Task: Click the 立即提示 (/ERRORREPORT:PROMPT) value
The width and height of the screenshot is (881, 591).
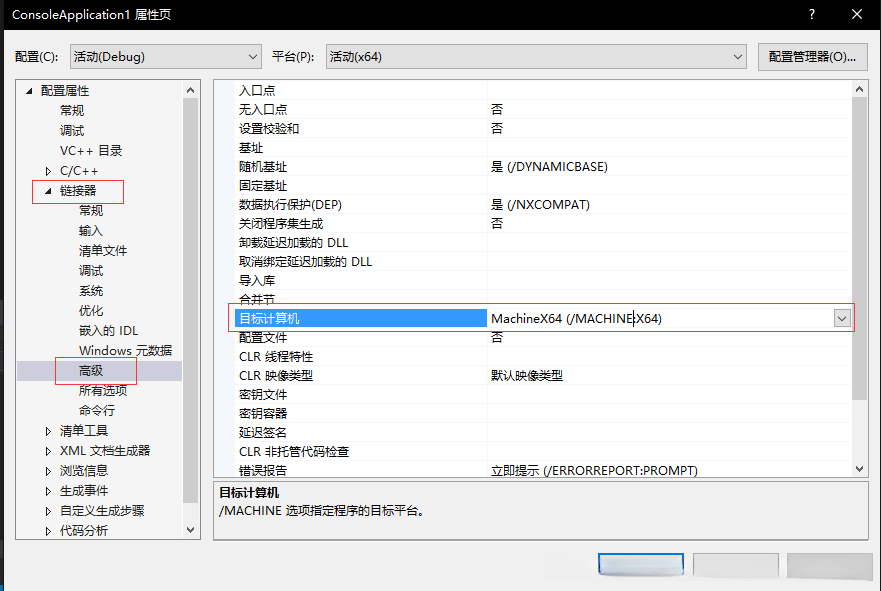Action: coord(594,471)
